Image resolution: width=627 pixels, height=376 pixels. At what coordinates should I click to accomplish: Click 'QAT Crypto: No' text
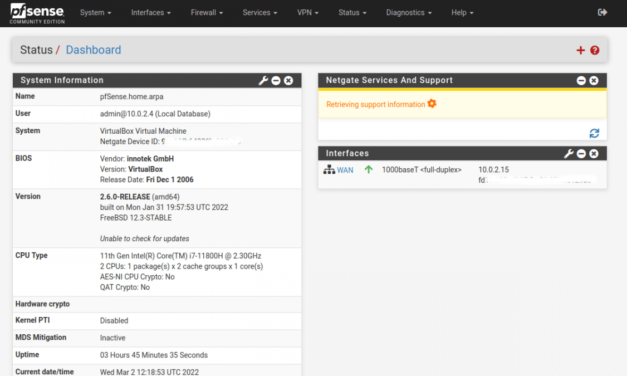click(125, 287)
